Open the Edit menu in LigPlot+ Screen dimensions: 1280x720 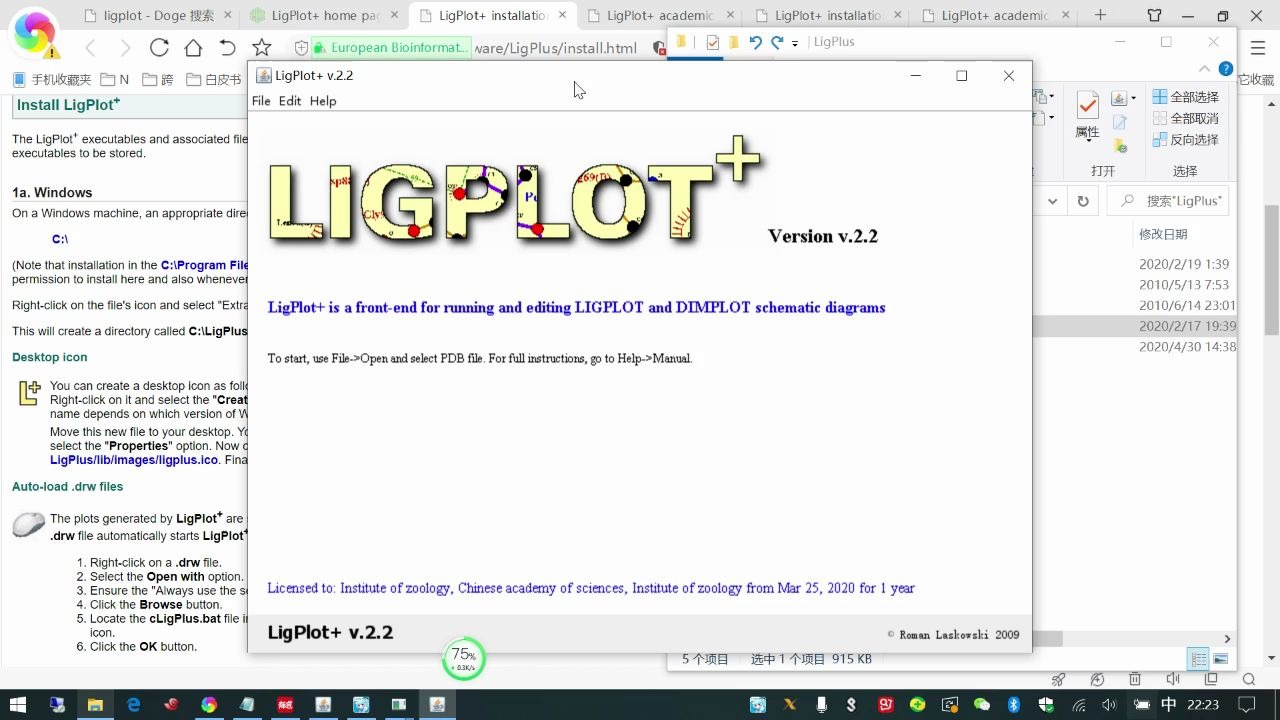tap(290, 101)
